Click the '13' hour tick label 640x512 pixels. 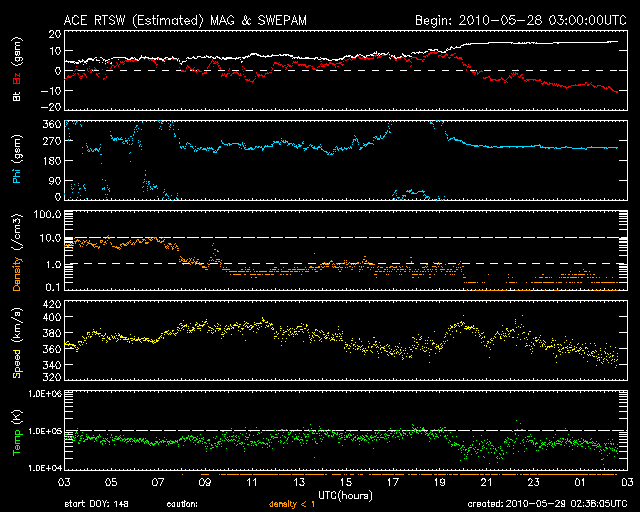click(x=299, y=483)
